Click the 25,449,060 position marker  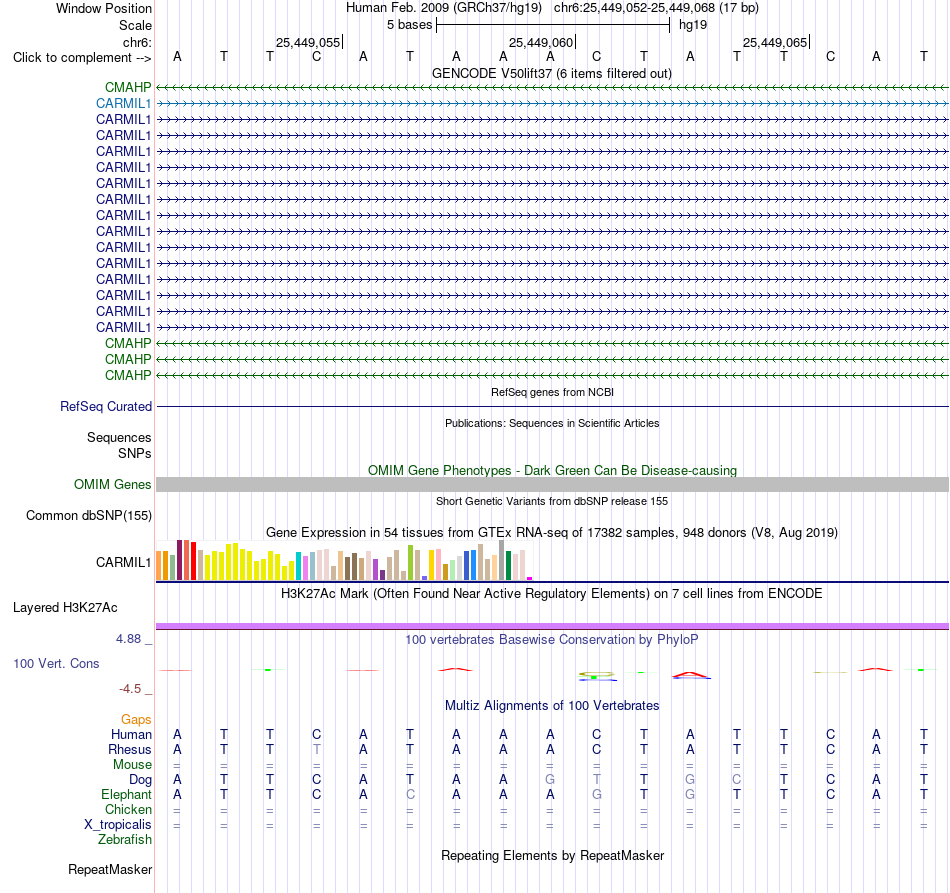point(541,42)
